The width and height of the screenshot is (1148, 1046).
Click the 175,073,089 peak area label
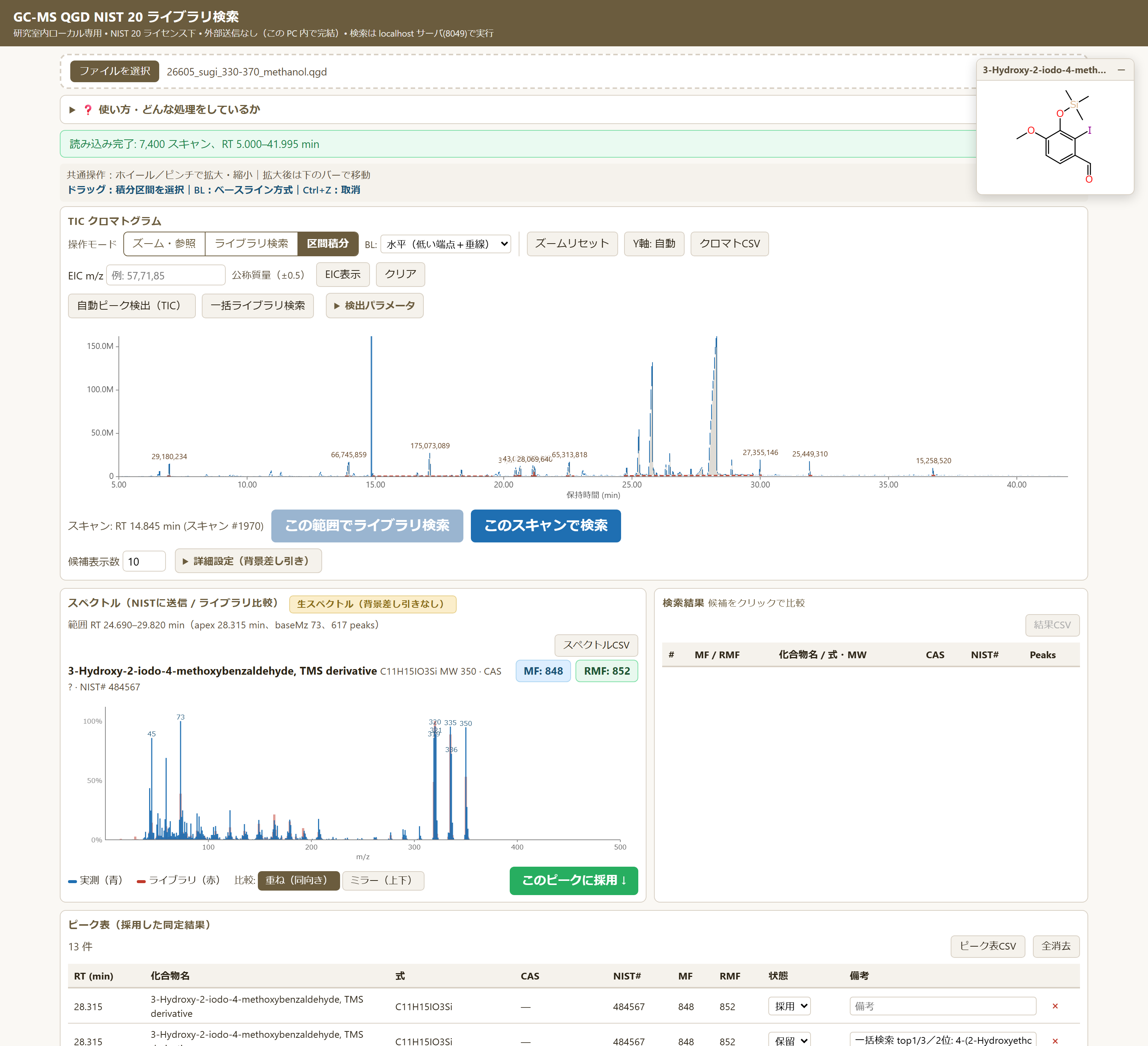coord(430,446)
